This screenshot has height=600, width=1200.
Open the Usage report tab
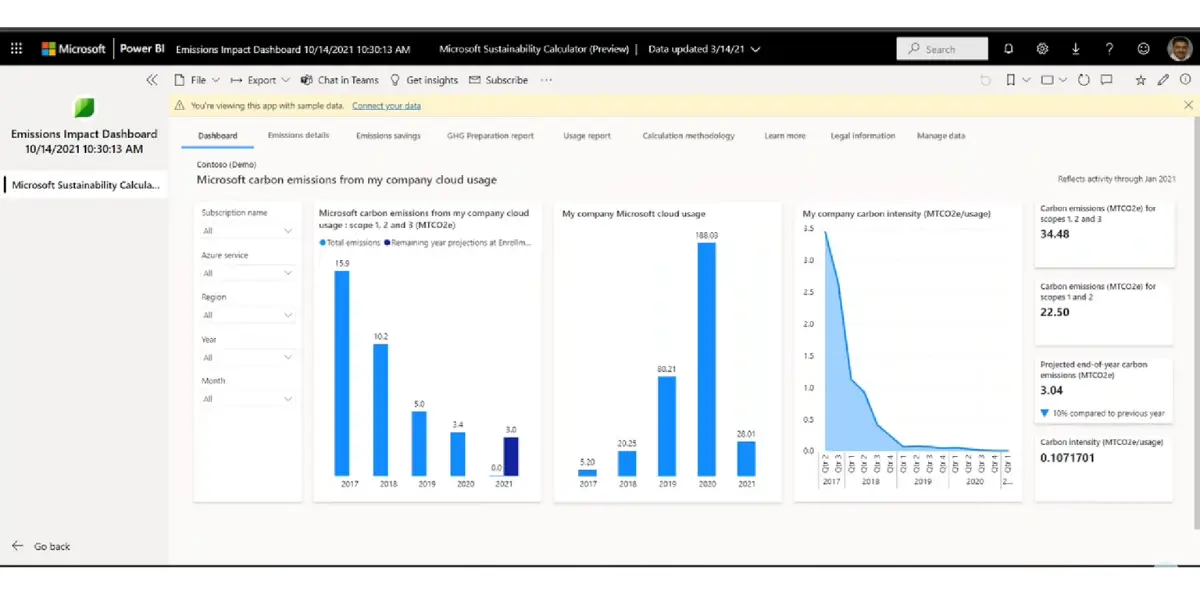(x=587, y=136)
